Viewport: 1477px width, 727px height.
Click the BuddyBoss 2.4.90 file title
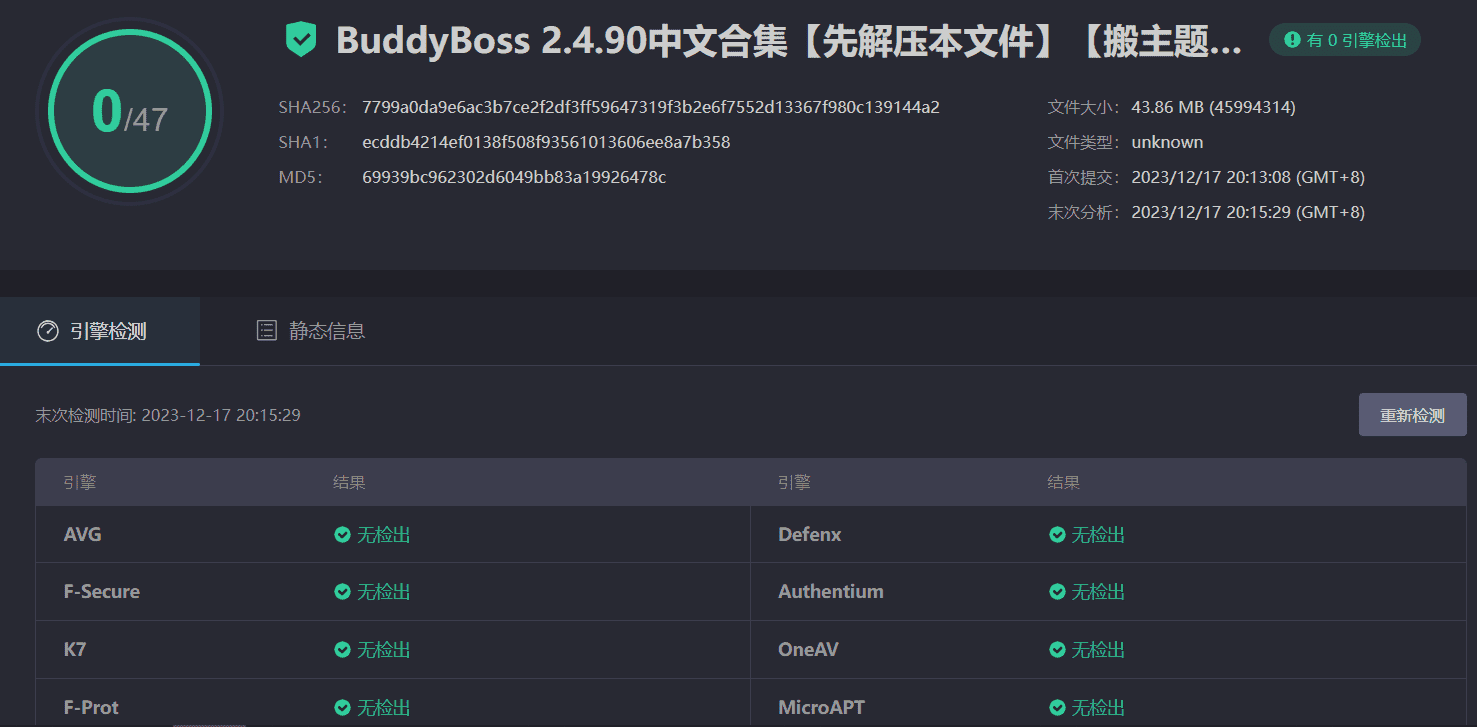pyautogui.click(x=790, y=41)
